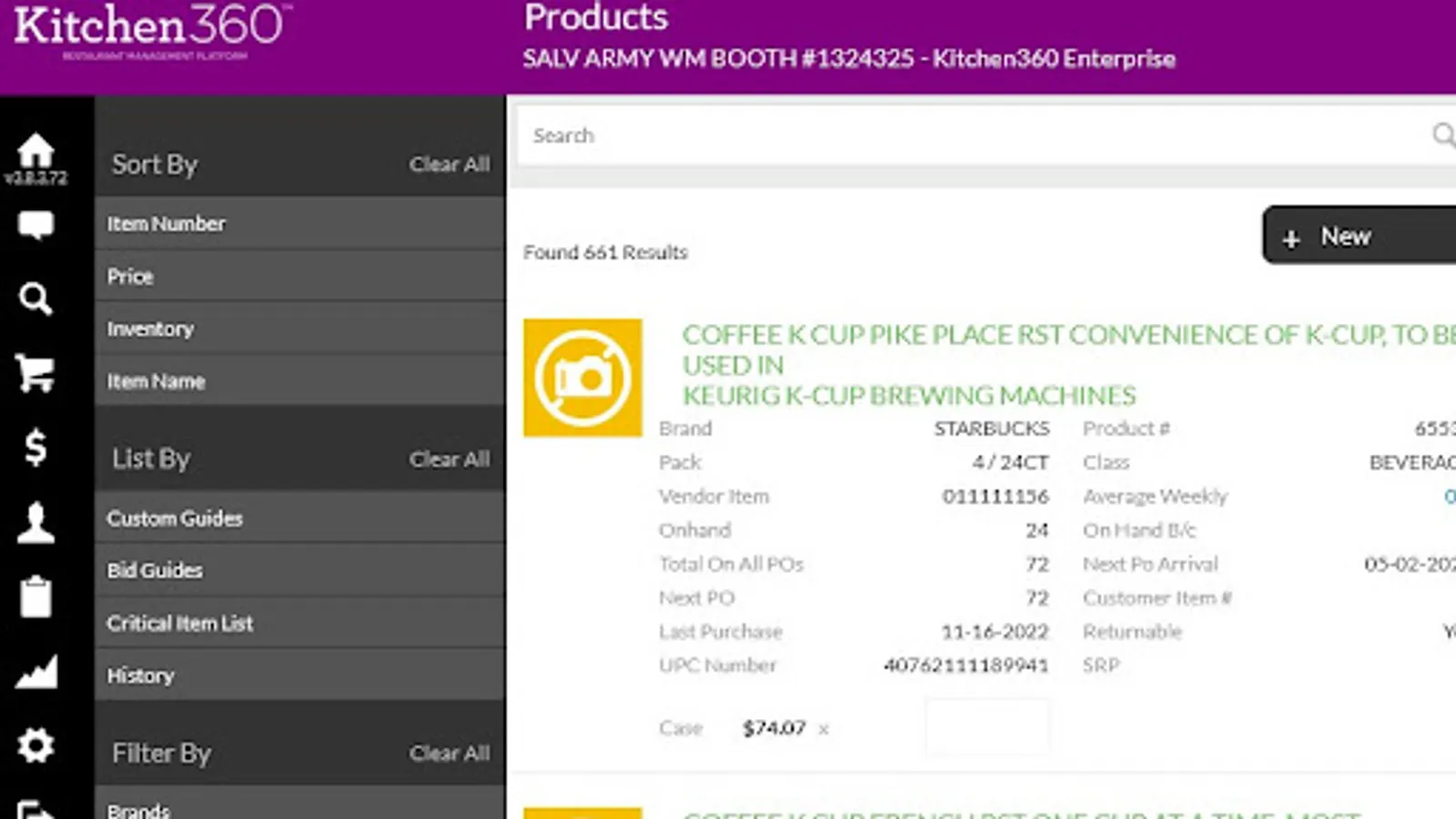Click the Products page heading
Viewport: 1456px width, 819px height.
click(x=596, y=17)
